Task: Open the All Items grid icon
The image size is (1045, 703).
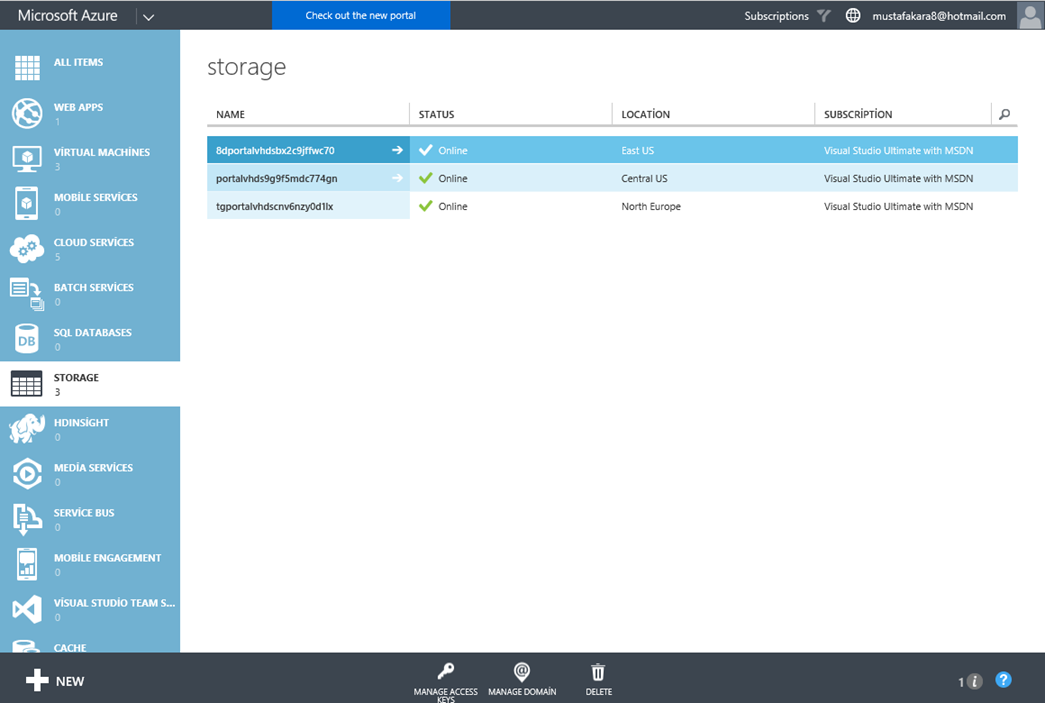Action: 27,68
